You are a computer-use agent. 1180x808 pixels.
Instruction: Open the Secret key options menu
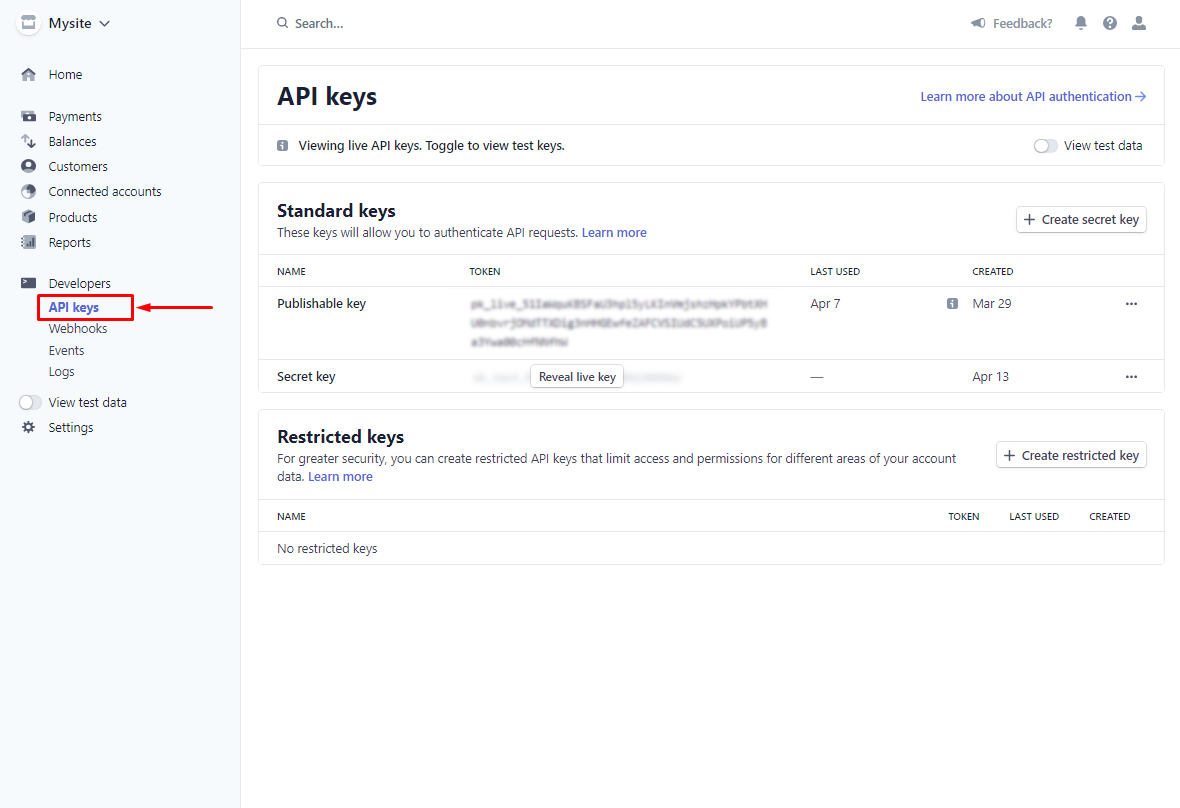[1131, 376]
